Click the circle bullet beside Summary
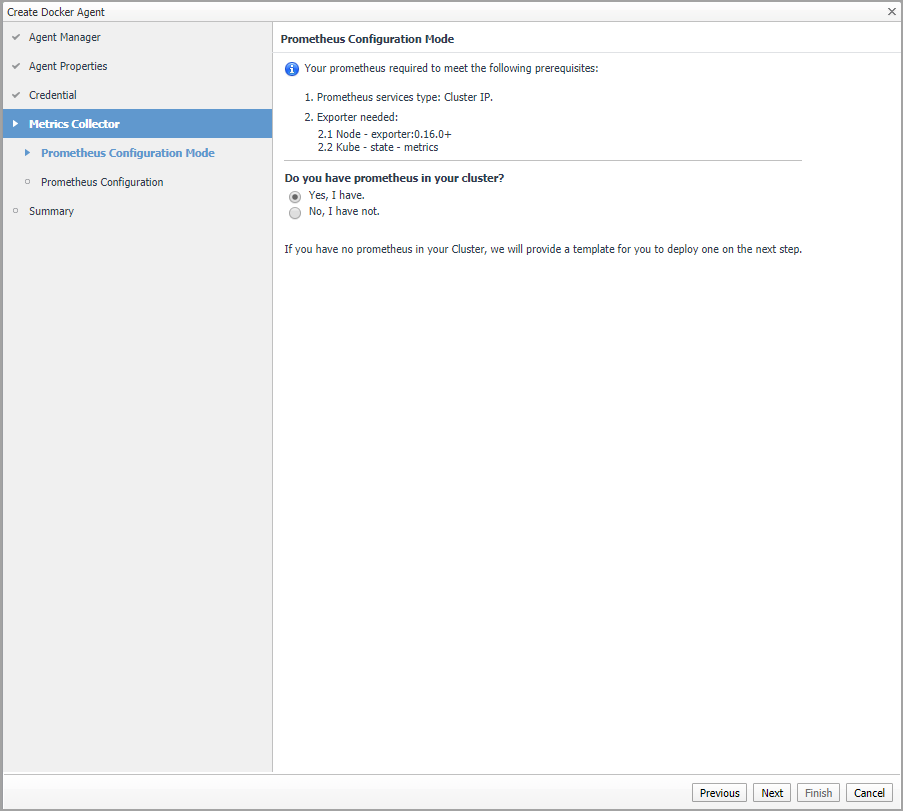This screenshot has height=811, width=903. [16, 210]
